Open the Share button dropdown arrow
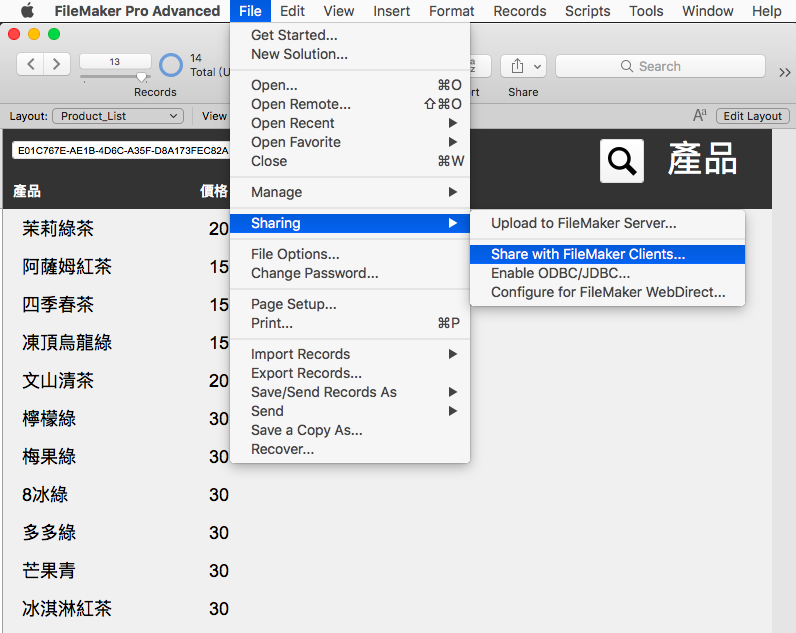 (x=537, y=66)
